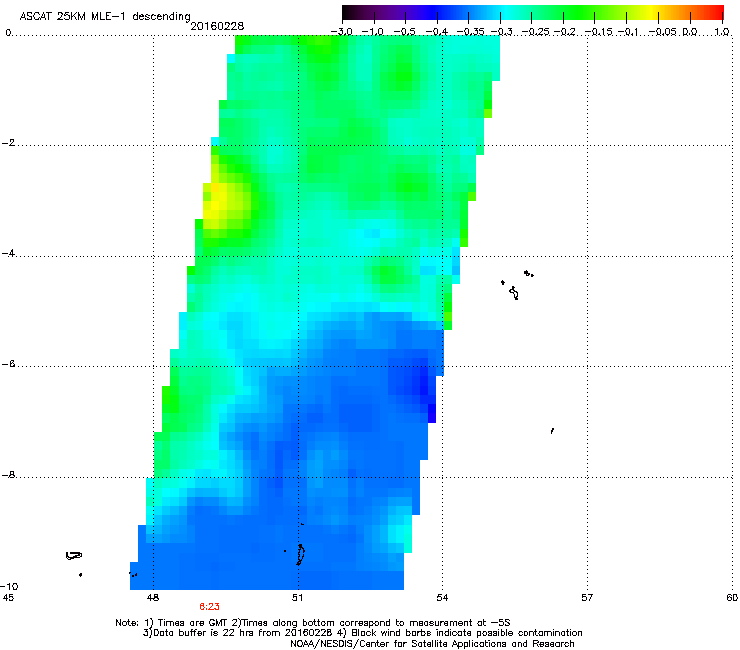Select the "-0.5" color bar label
Image resolution: width=740 pixels, height=650 pixels.
pos(404,32)
